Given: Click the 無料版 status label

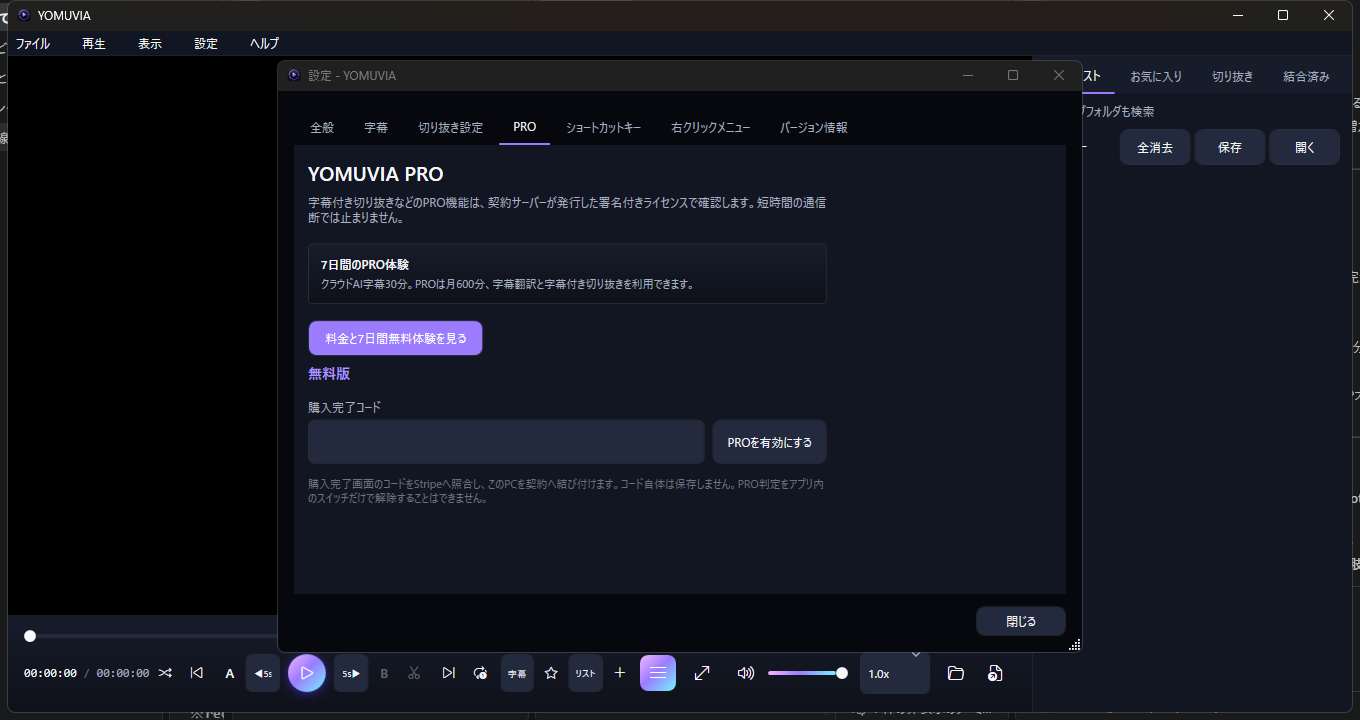Looking at the screenshot, I should (329, 373).
